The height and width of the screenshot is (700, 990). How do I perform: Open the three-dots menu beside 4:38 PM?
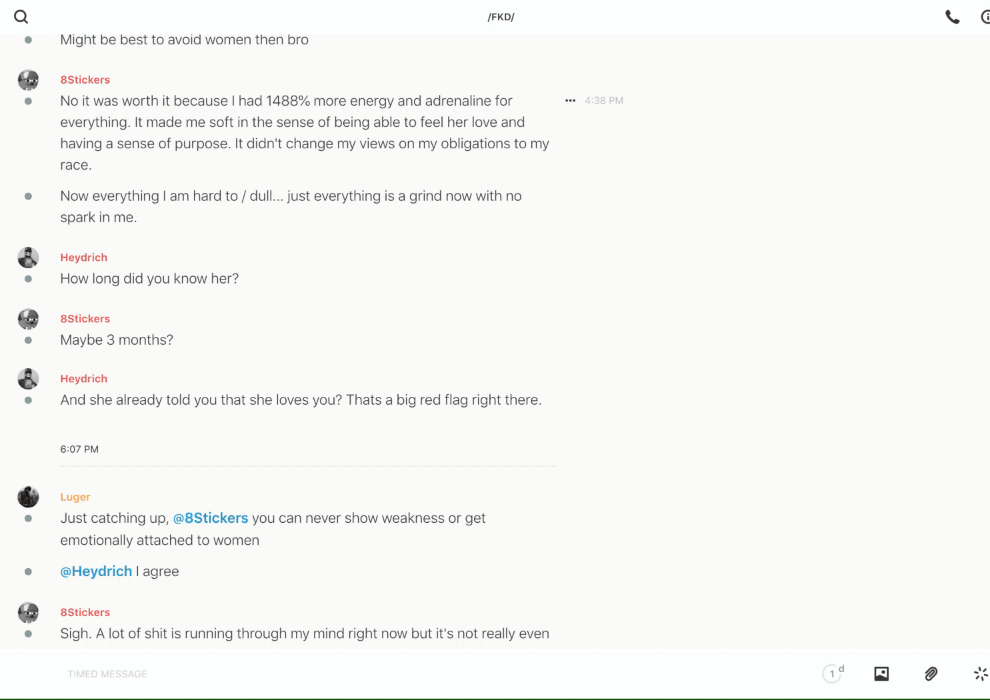570,101
